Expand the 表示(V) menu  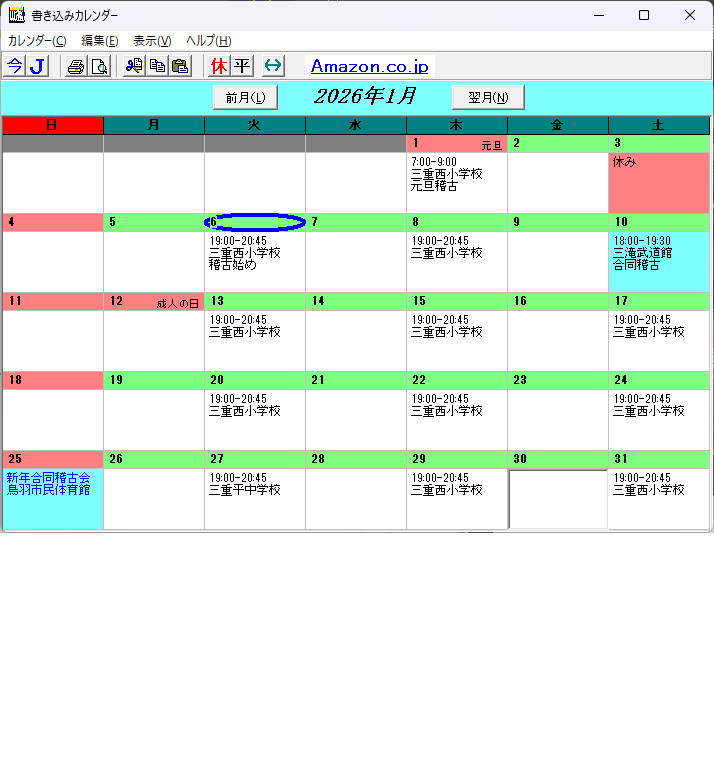click(152, 41)
